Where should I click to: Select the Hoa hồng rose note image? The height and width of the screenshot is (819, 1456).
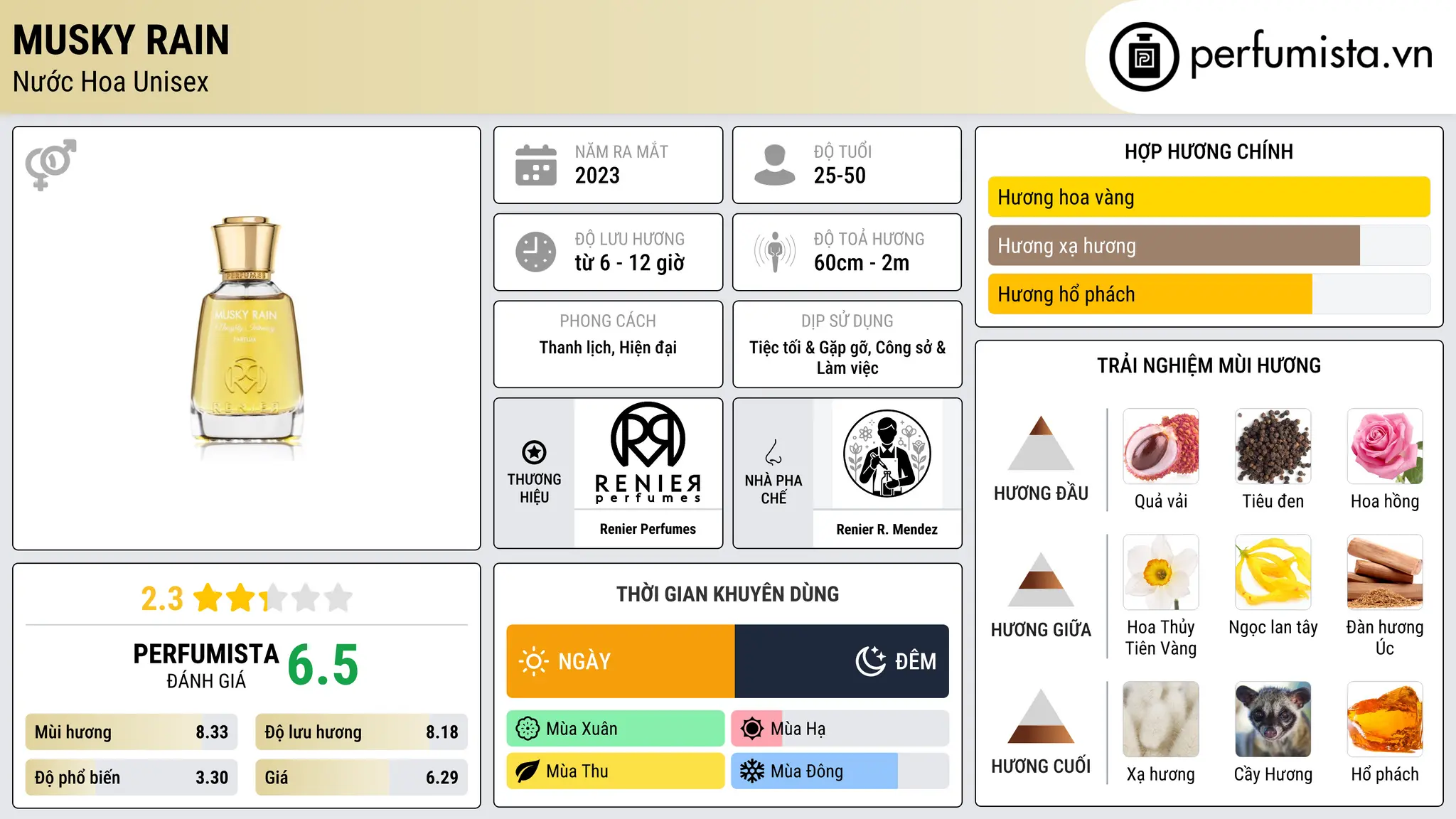[x=1385, y=446]
